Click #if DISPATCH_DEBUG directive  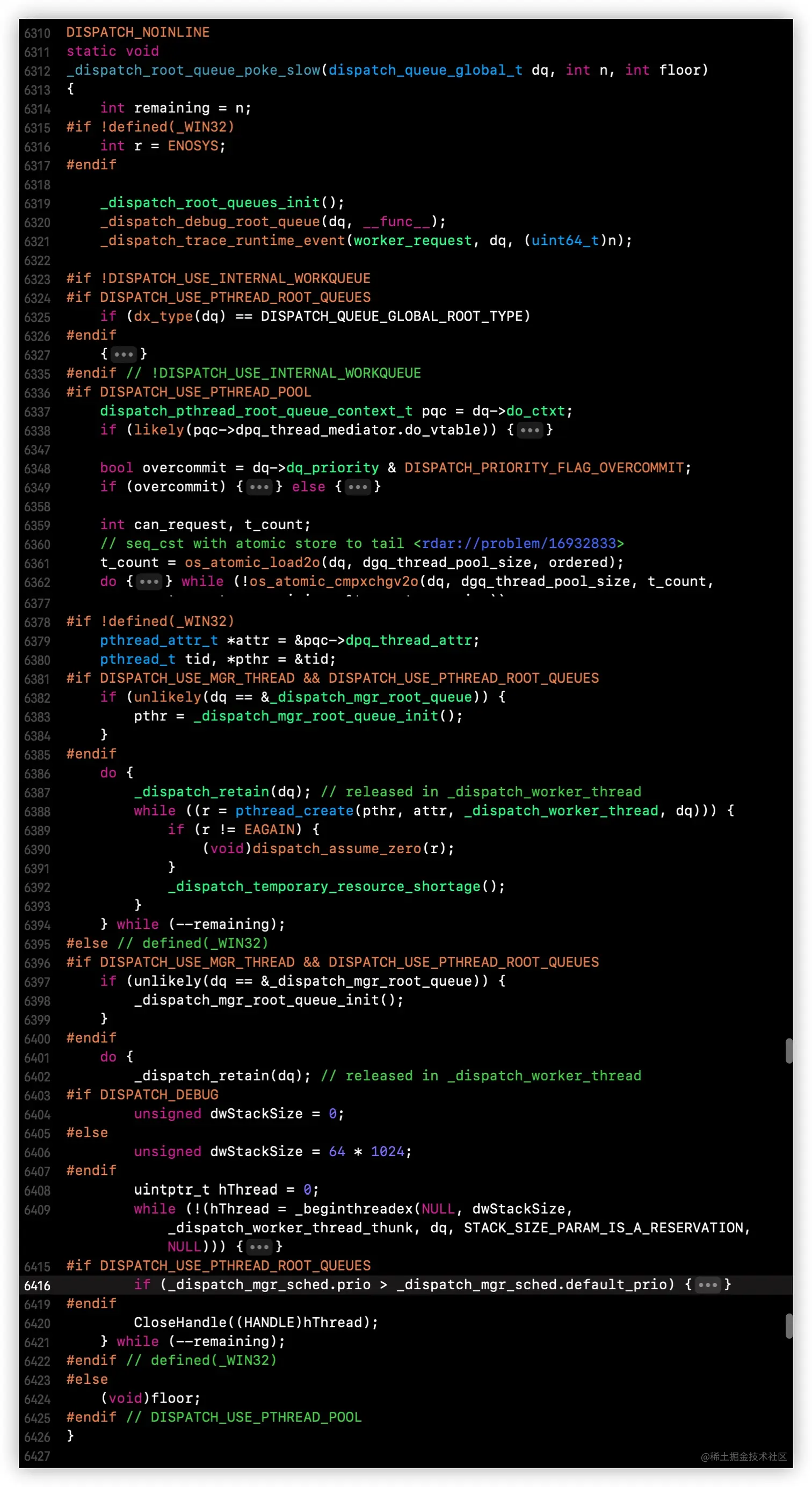(142, 1094)
